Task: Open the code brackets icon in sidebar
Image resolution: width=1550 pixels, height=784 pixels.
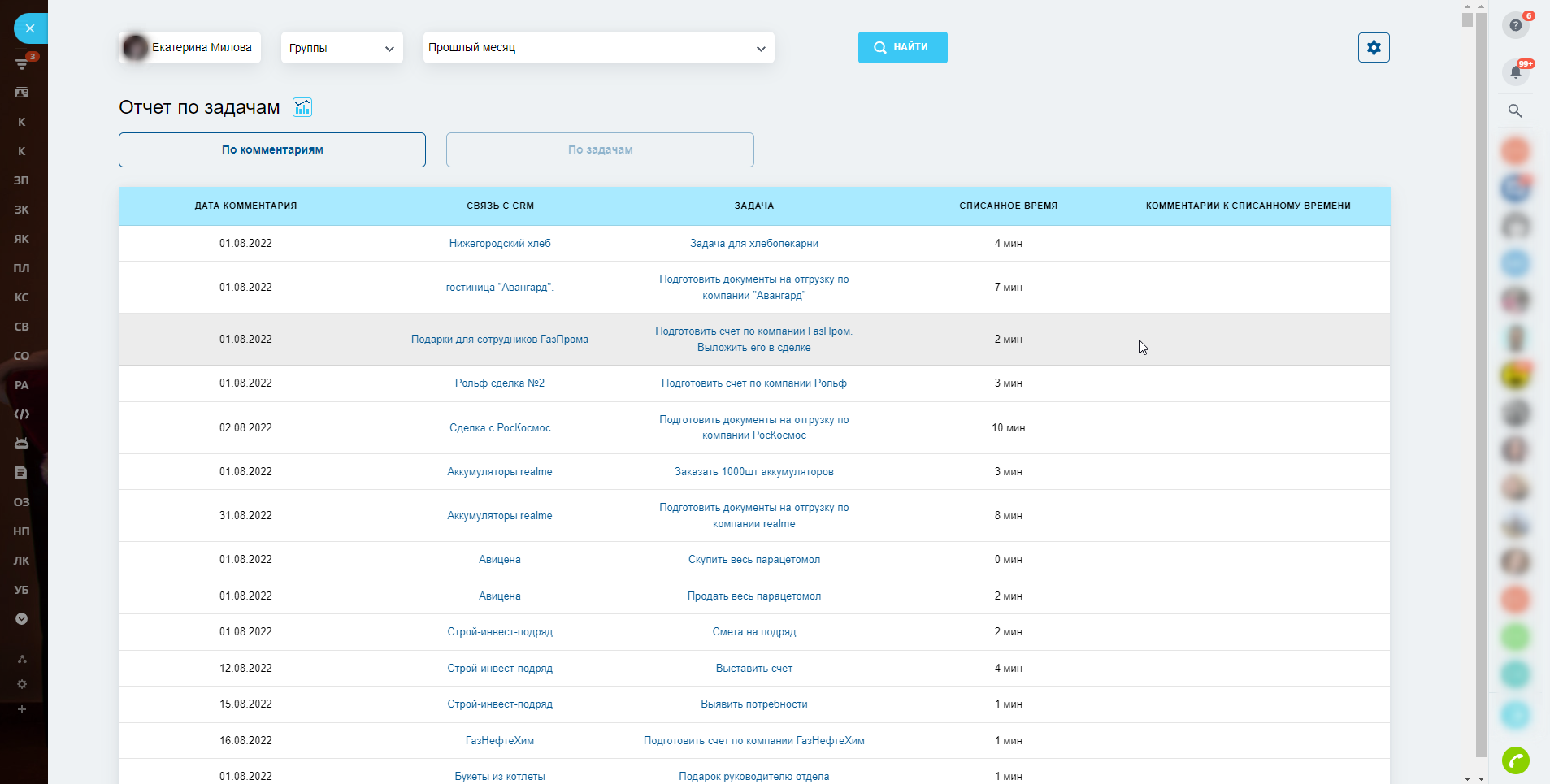Action: [22, 414]
